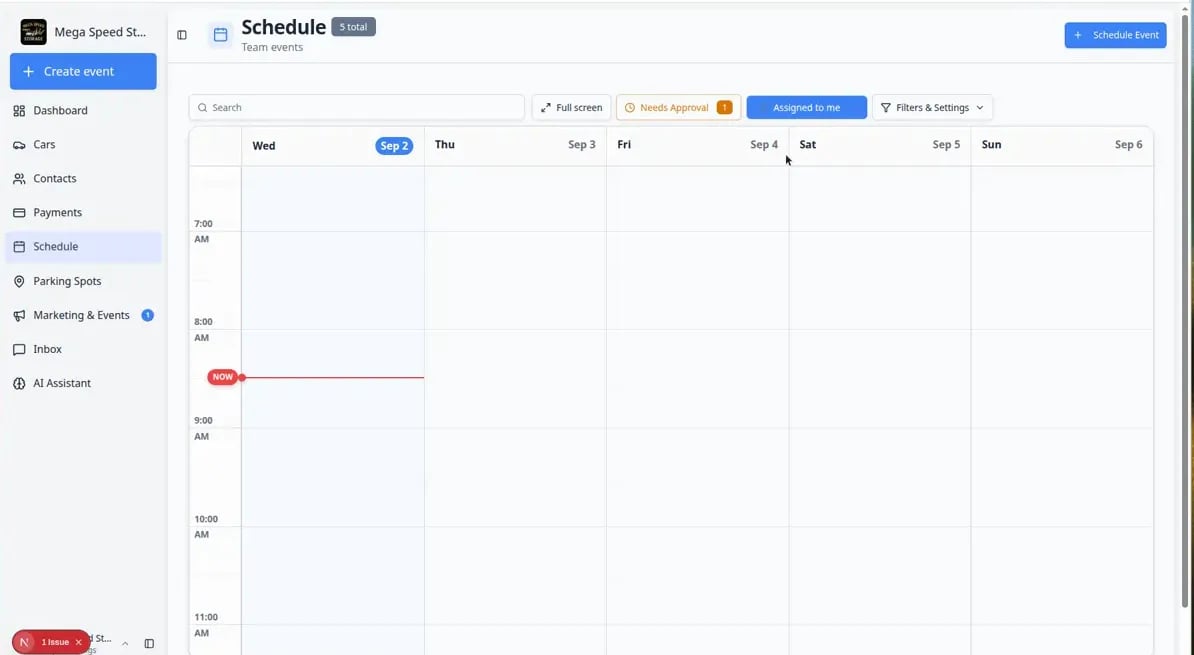
Task: Open the Needs Approval filter
Action: pyautogui.click(x=678, y=107)
